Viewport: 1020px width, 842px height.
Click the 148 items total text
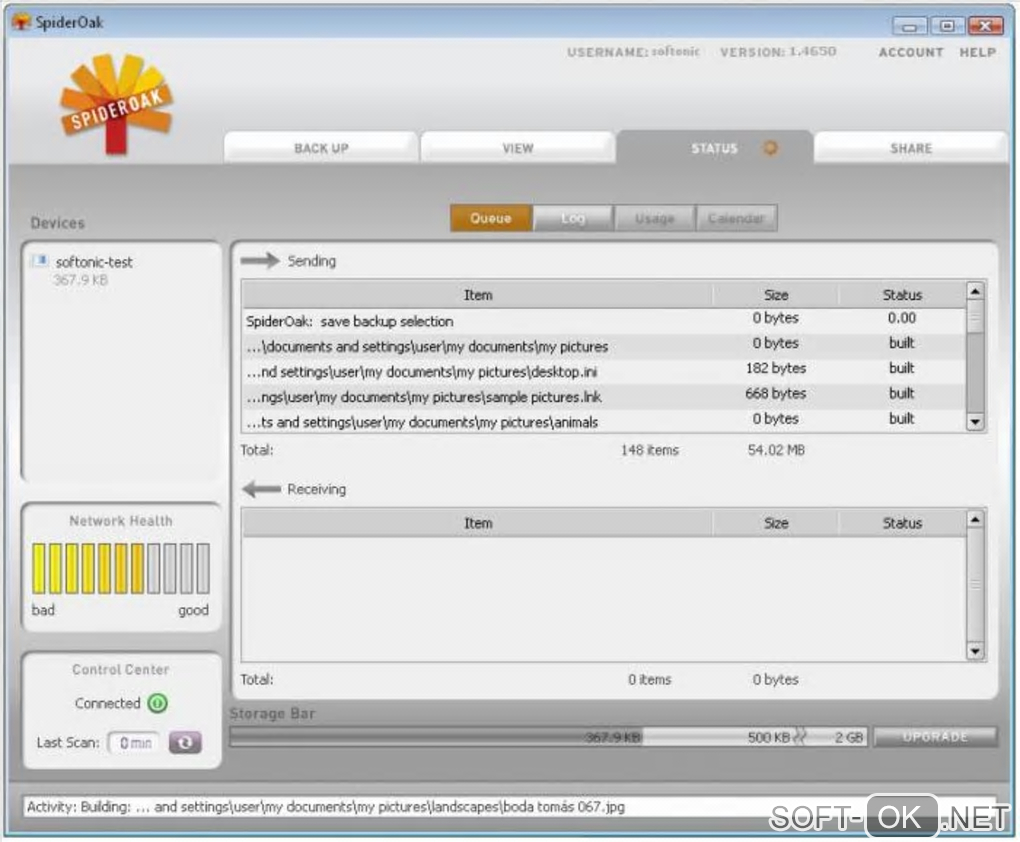point(649,450)
